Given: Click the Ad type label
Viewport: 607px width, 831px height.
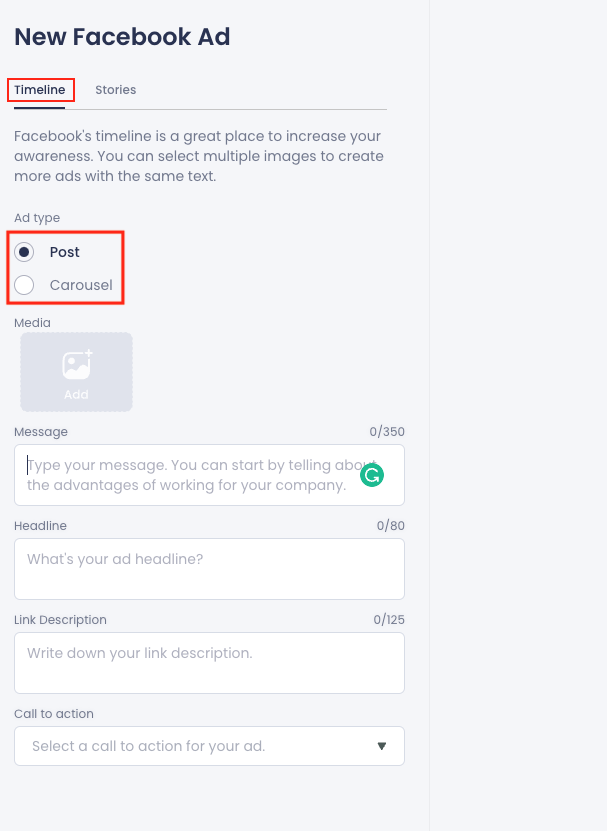Looking at the screenshot, I should click(x=35, y=217).
